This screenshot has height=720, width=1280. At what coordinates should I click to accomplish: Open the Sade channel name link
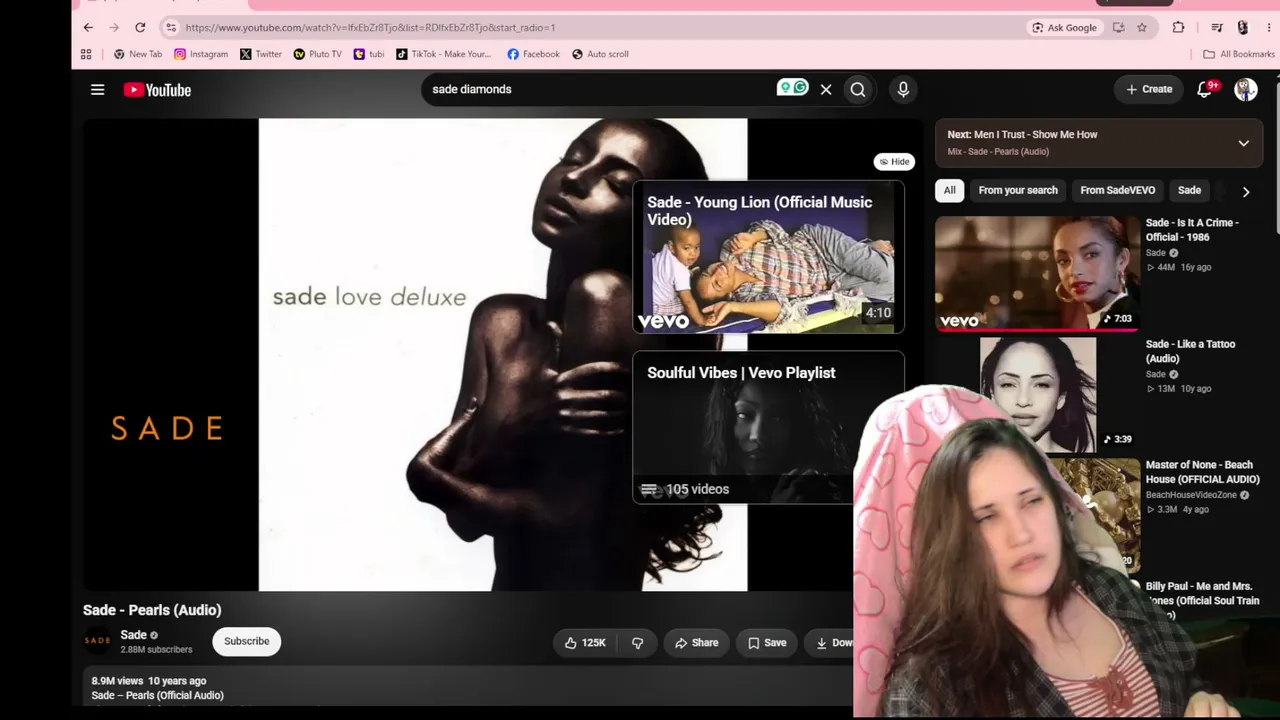(x=134, y=635)
